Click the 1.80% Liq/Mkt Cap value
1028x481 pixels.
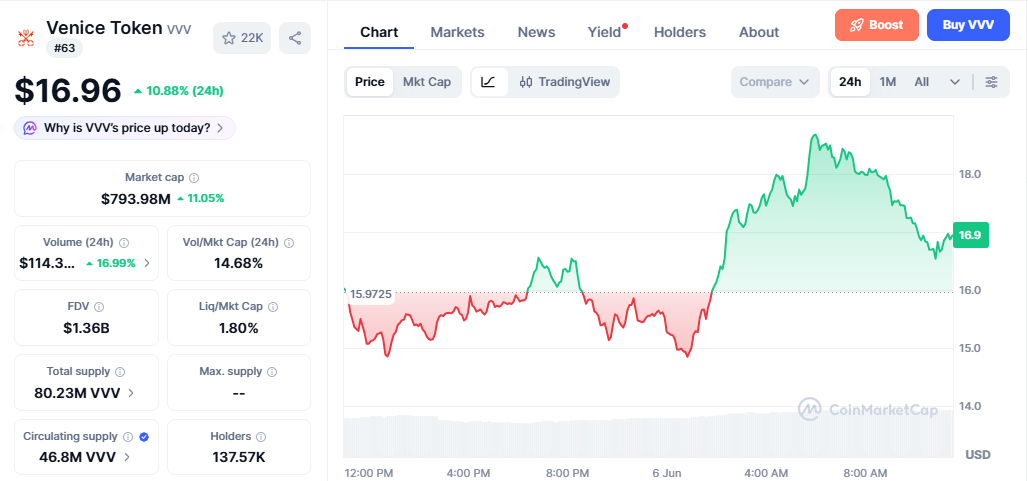(x=239, y=328)
